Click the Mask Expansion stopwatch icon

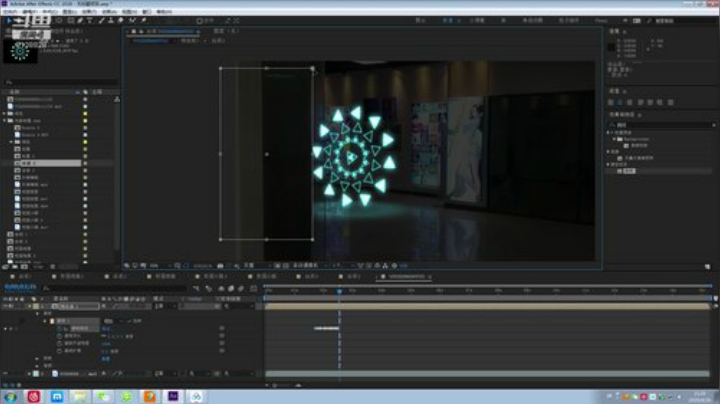click(59, 351)
